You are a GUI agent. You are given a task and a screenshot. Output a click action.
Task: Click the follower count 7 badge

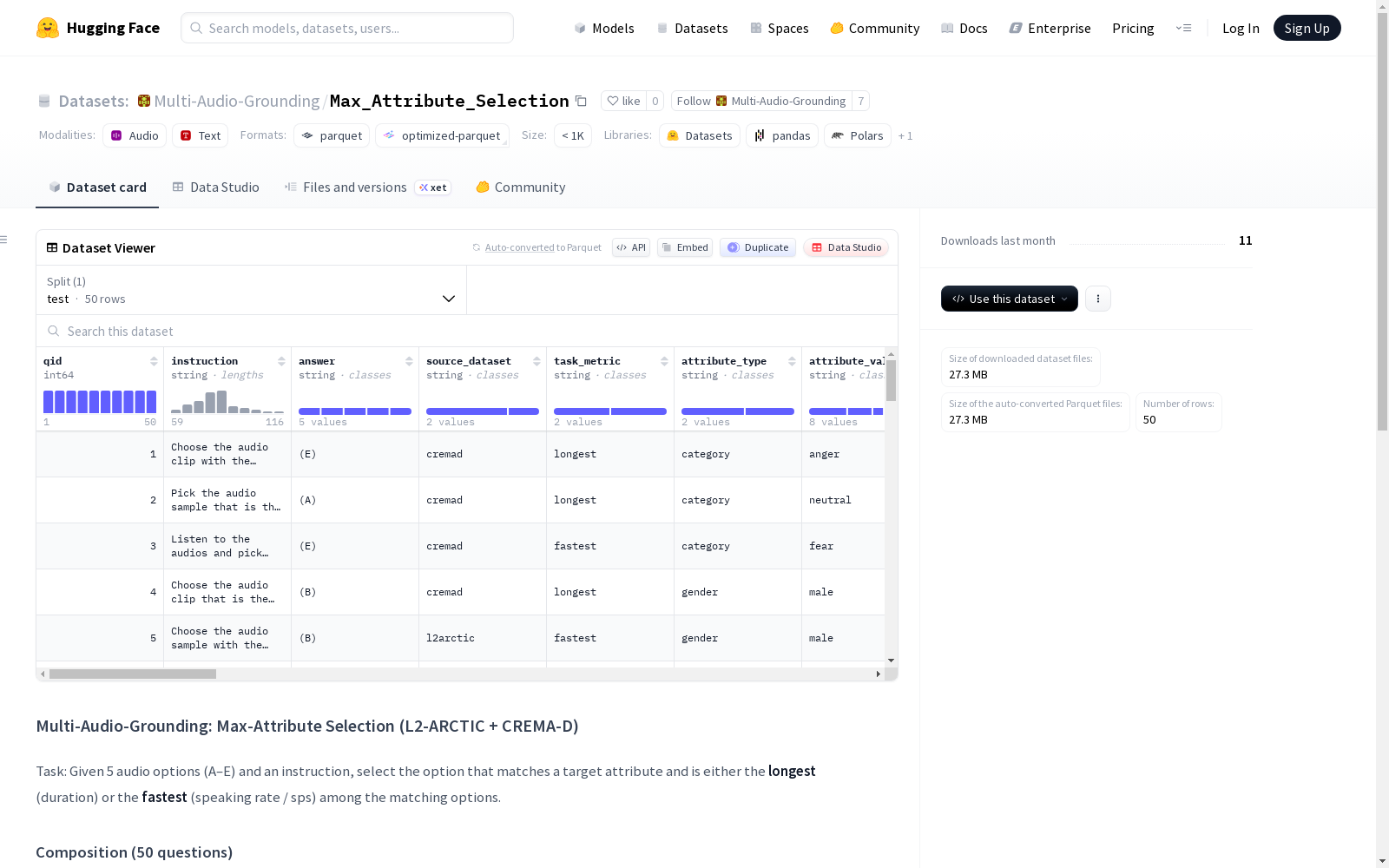pos(860,102)
